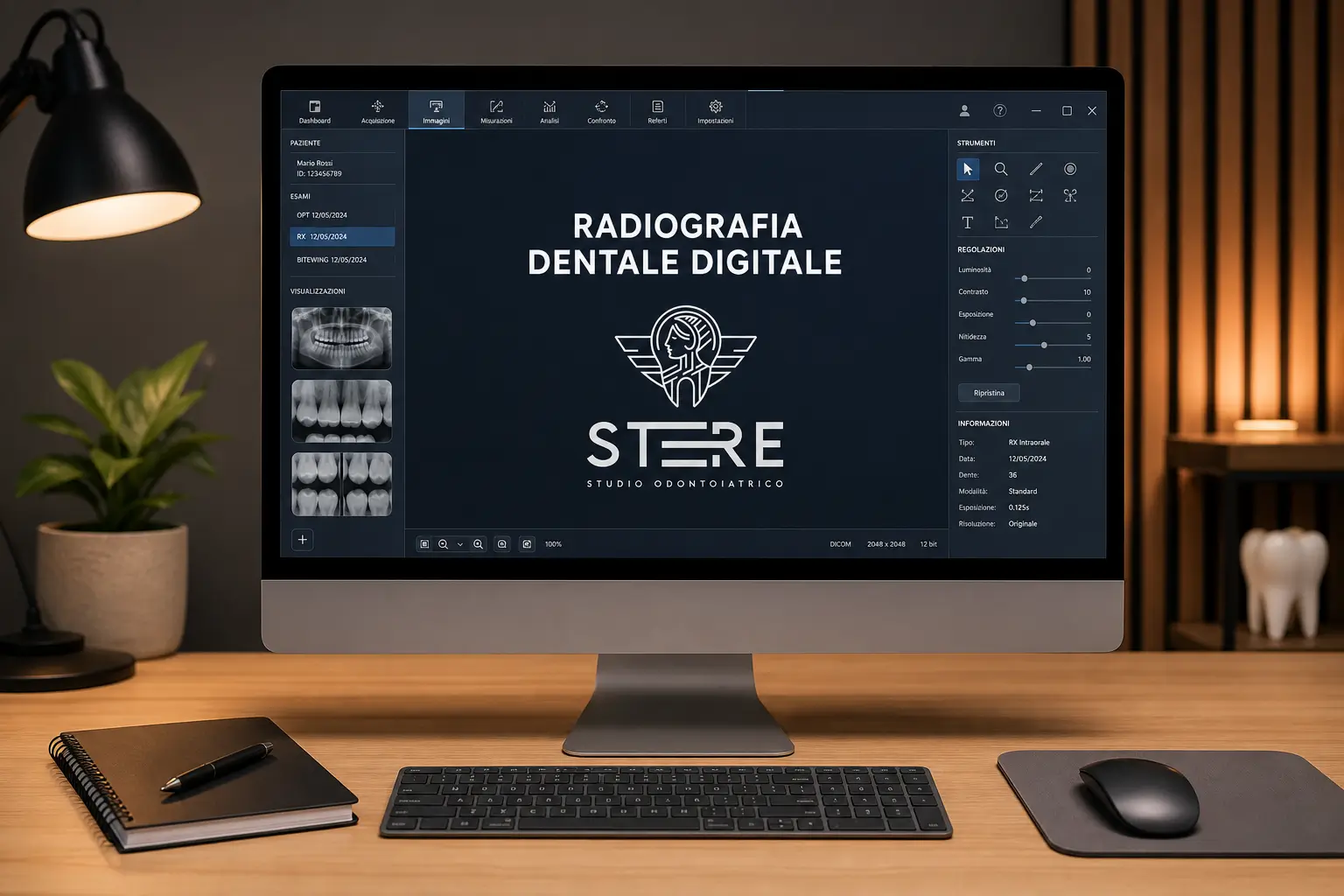Click the Nitidezza slider handle
This screenshot has height=896, width=1344.
(x=1044, y=345)
